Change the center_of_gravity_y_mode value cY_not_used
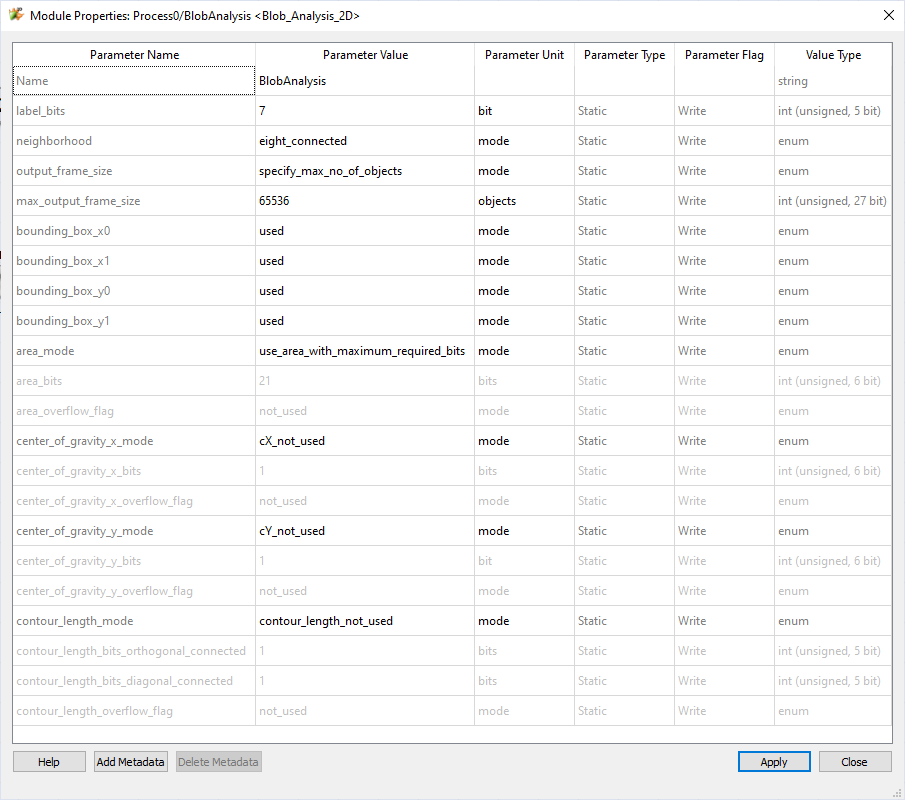 coord(364,531)
